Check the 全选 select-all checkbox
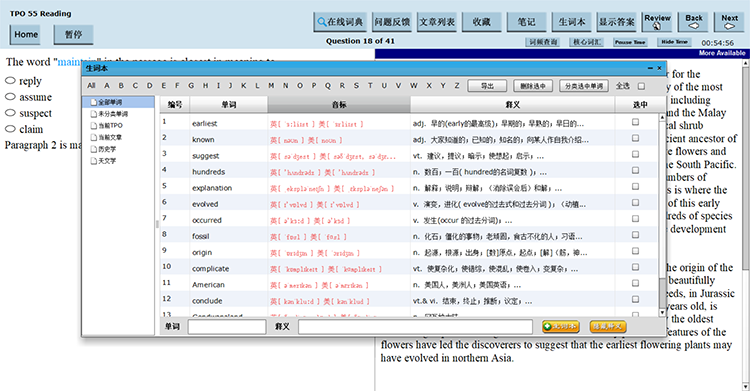This screenshot has width=750, height=391. pos(641,86)
